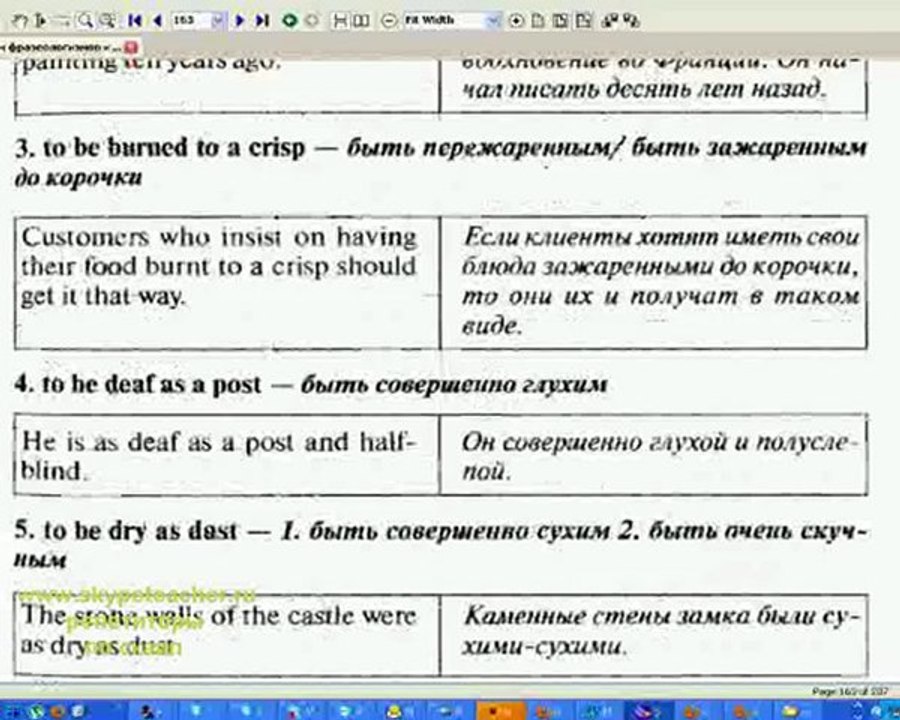Viewport: 900px width, 720px height.
Task: Click the Russian cell 'Каменные стены замка'
Action: [x=654, y=635]
